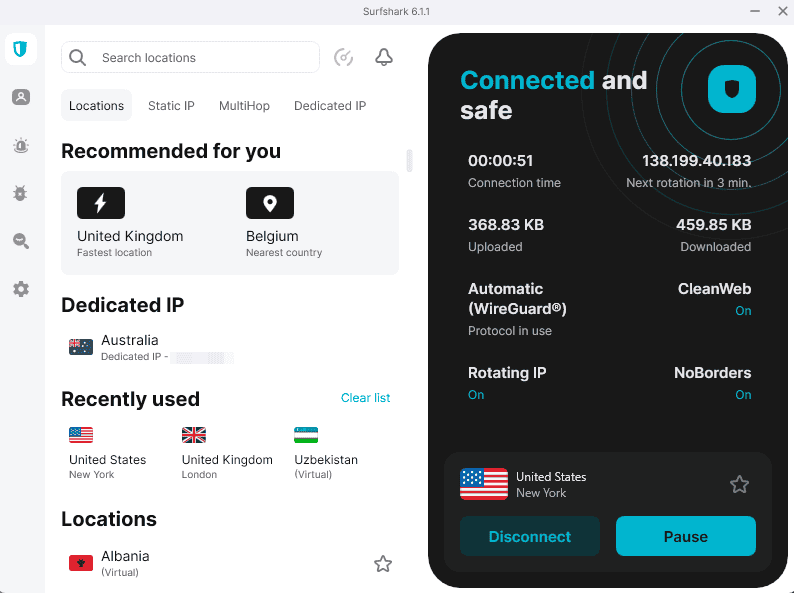794x593 pixels.
Task: Click the Clear list link
Action: tap(365, 398)
